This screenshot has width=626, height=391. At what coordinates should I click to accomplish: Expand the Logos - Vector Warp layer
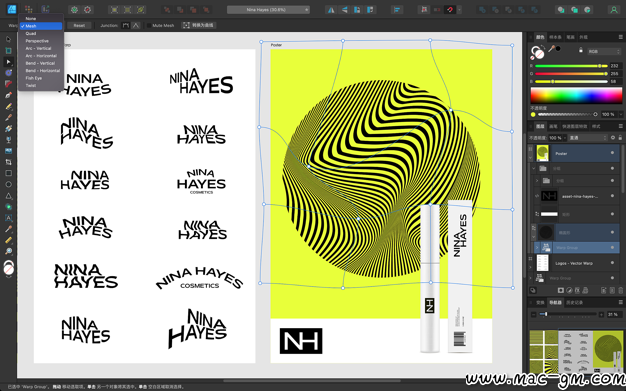click(531, 263)
